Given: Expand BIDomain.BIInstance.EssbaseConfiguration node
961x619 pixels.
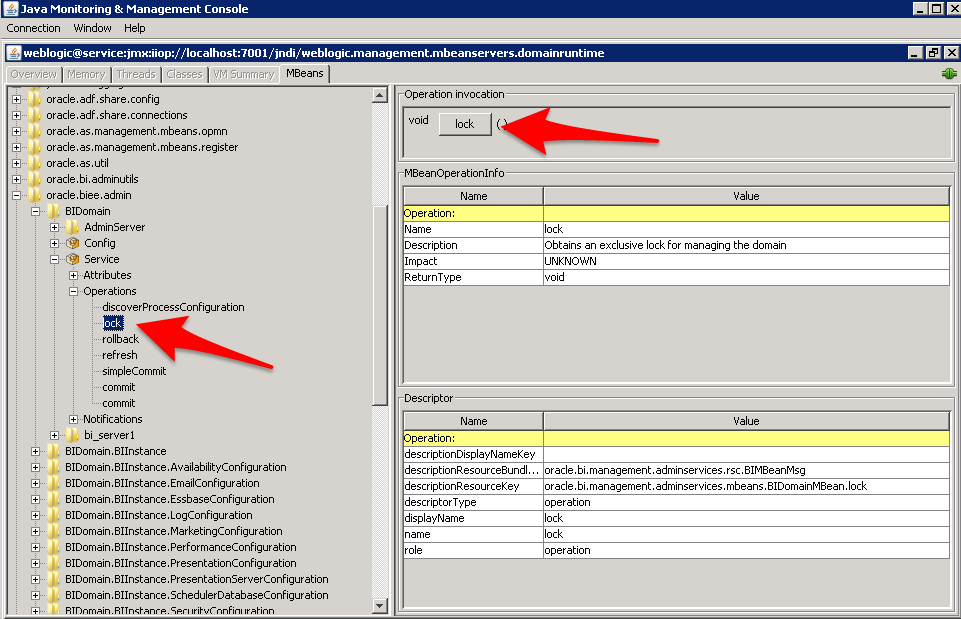Looking at the screenshot, I should tap(36, 499).
